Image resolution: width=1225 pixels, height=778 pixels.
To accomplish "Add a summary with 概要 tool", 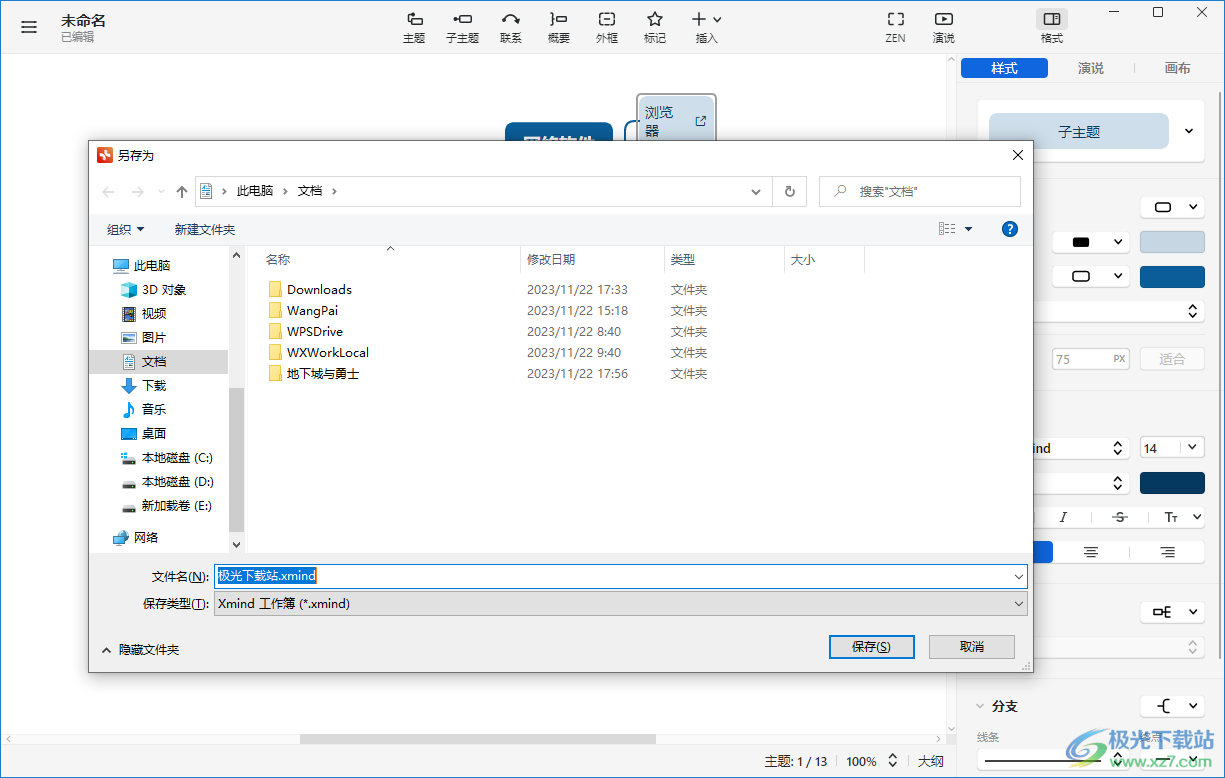I will point(559,27).
